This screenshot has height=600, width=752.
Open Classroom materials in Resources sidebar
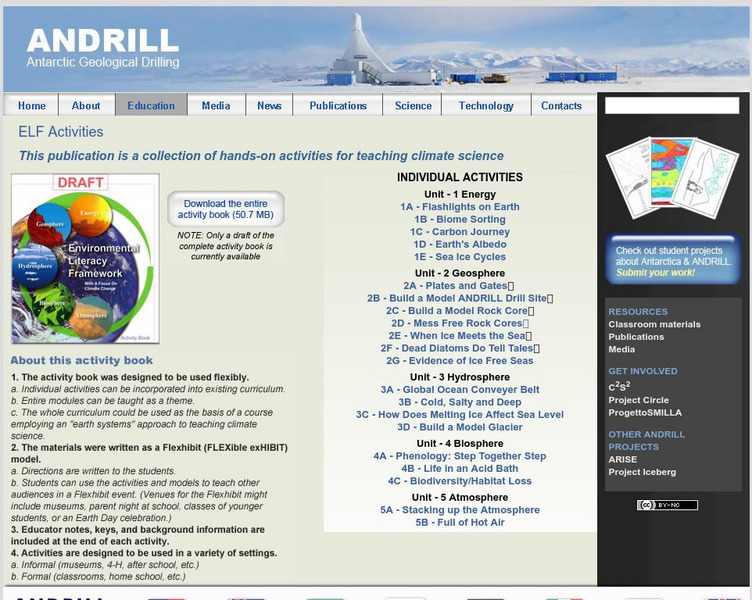654,324
